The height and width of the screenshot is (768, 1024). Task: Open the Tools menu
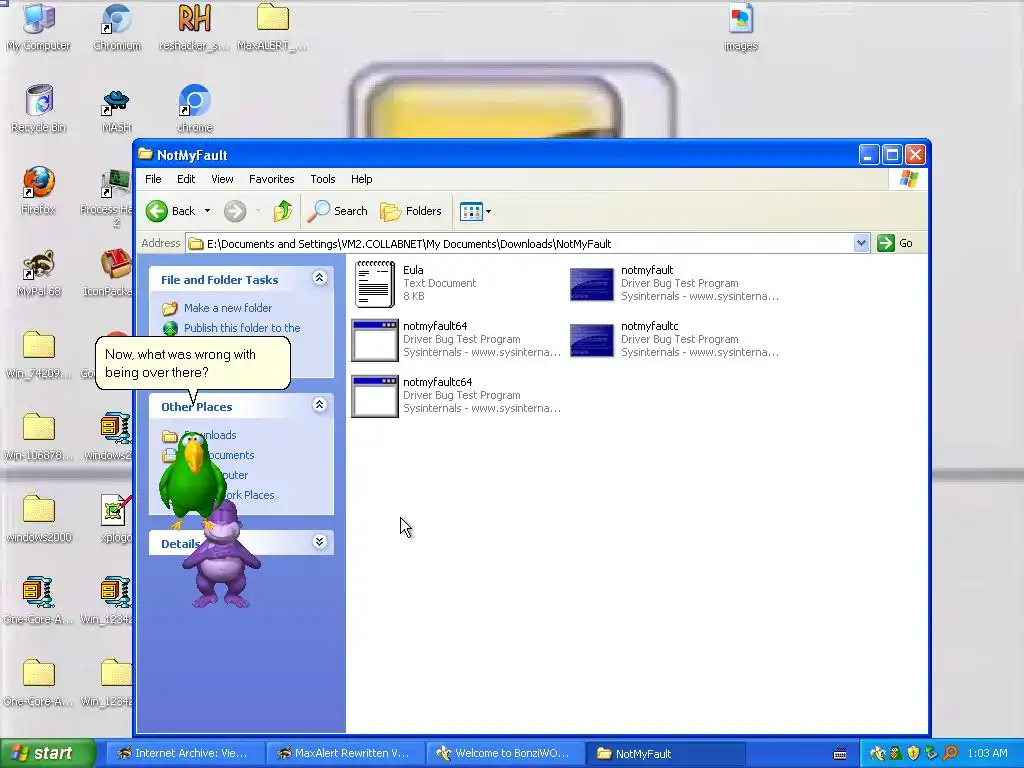point(323,179)
